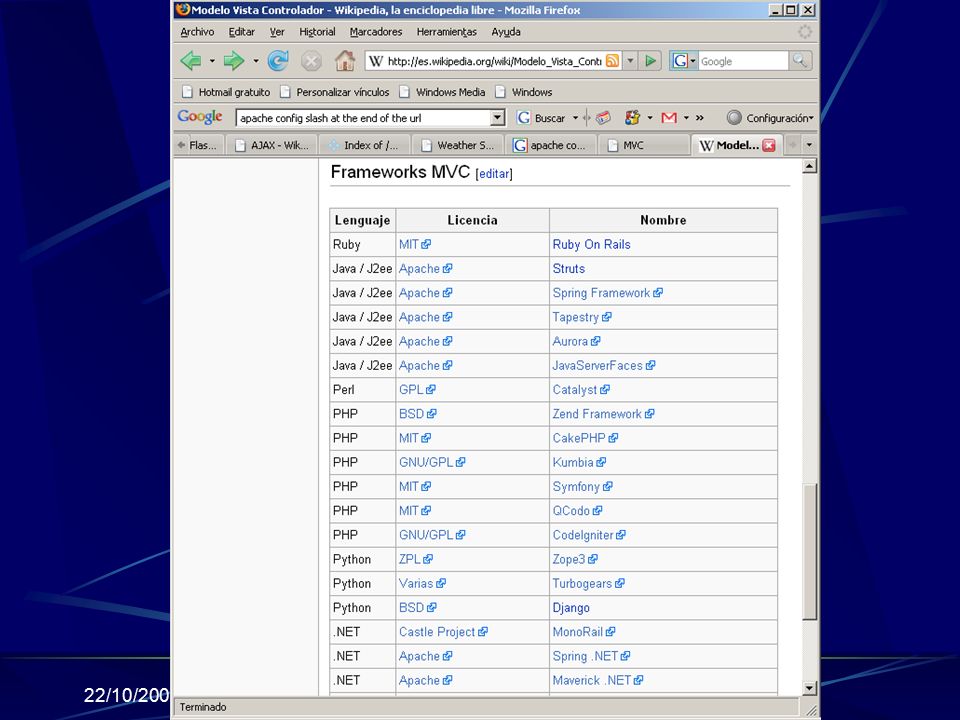Click Google toolbar icon just left of Gmail
Image resolution: width=960 pixels, height=720 pixels.
pos(632,118)
